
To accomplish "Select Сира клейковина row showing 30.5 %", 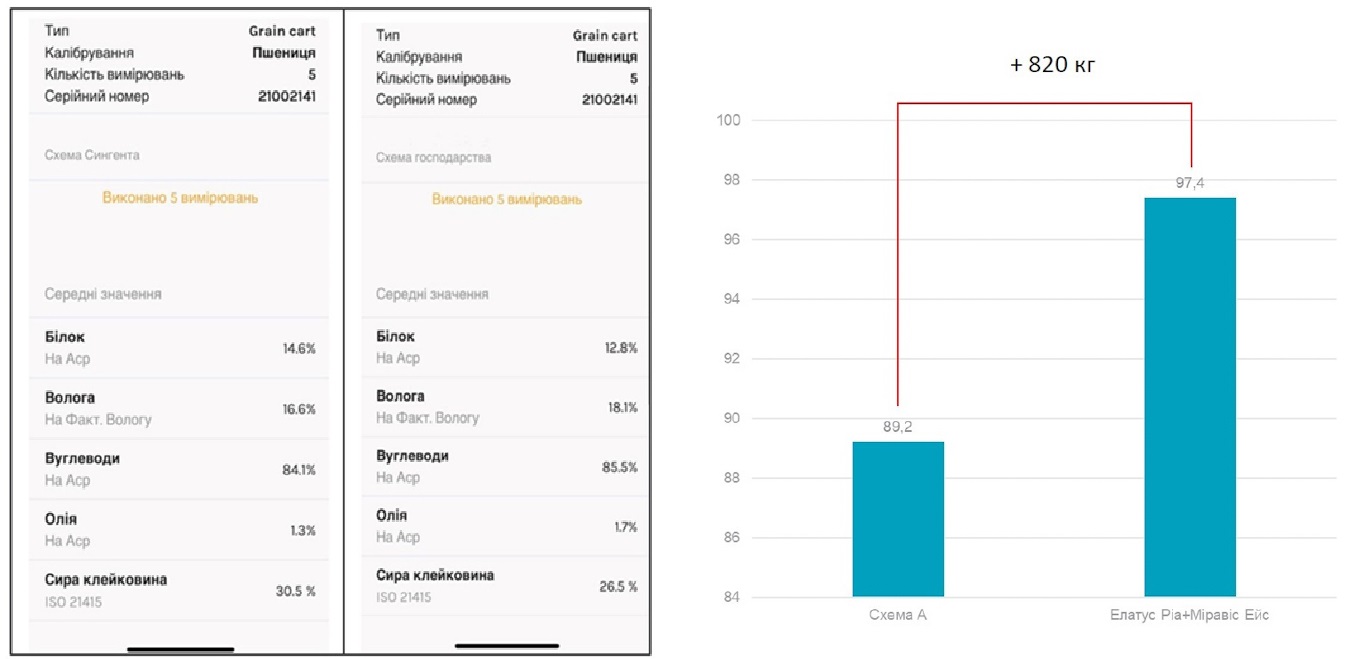I will 180,591.
